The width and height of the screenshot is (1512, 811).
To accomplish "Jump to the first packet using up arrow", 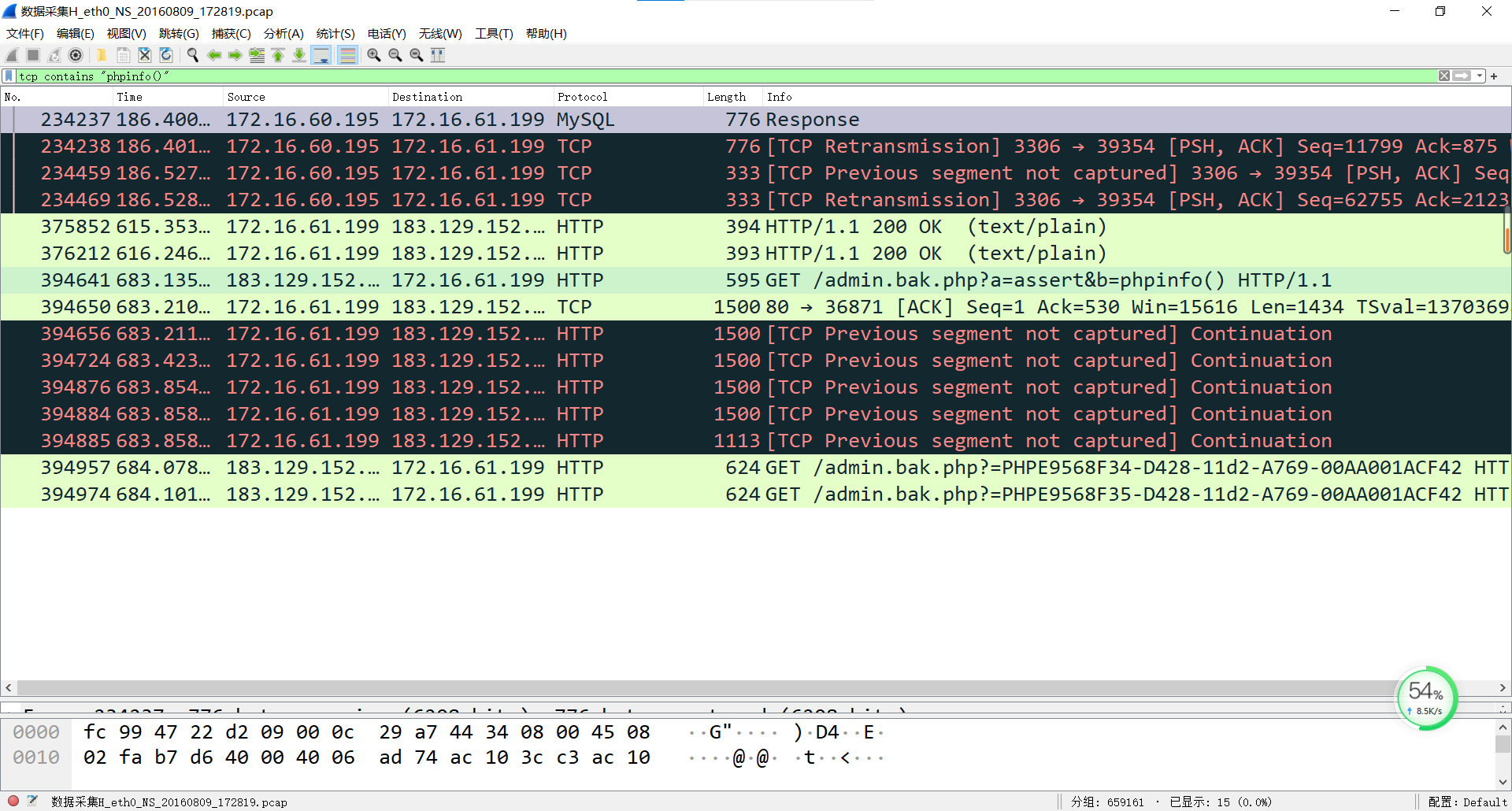I will pyautogui.click(x=278, y=55).
